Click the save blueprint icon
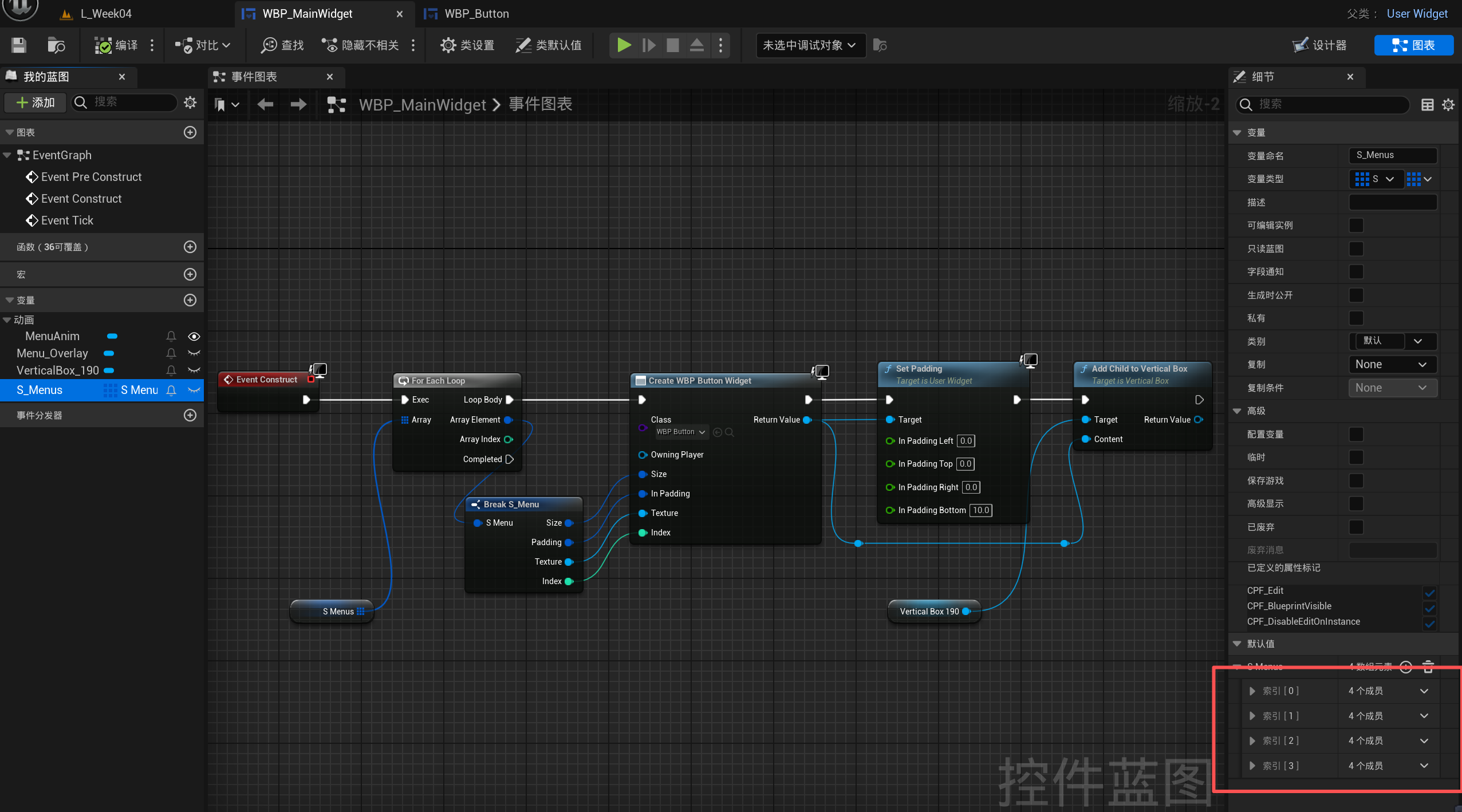1462x812 pixels. point(19,45)
